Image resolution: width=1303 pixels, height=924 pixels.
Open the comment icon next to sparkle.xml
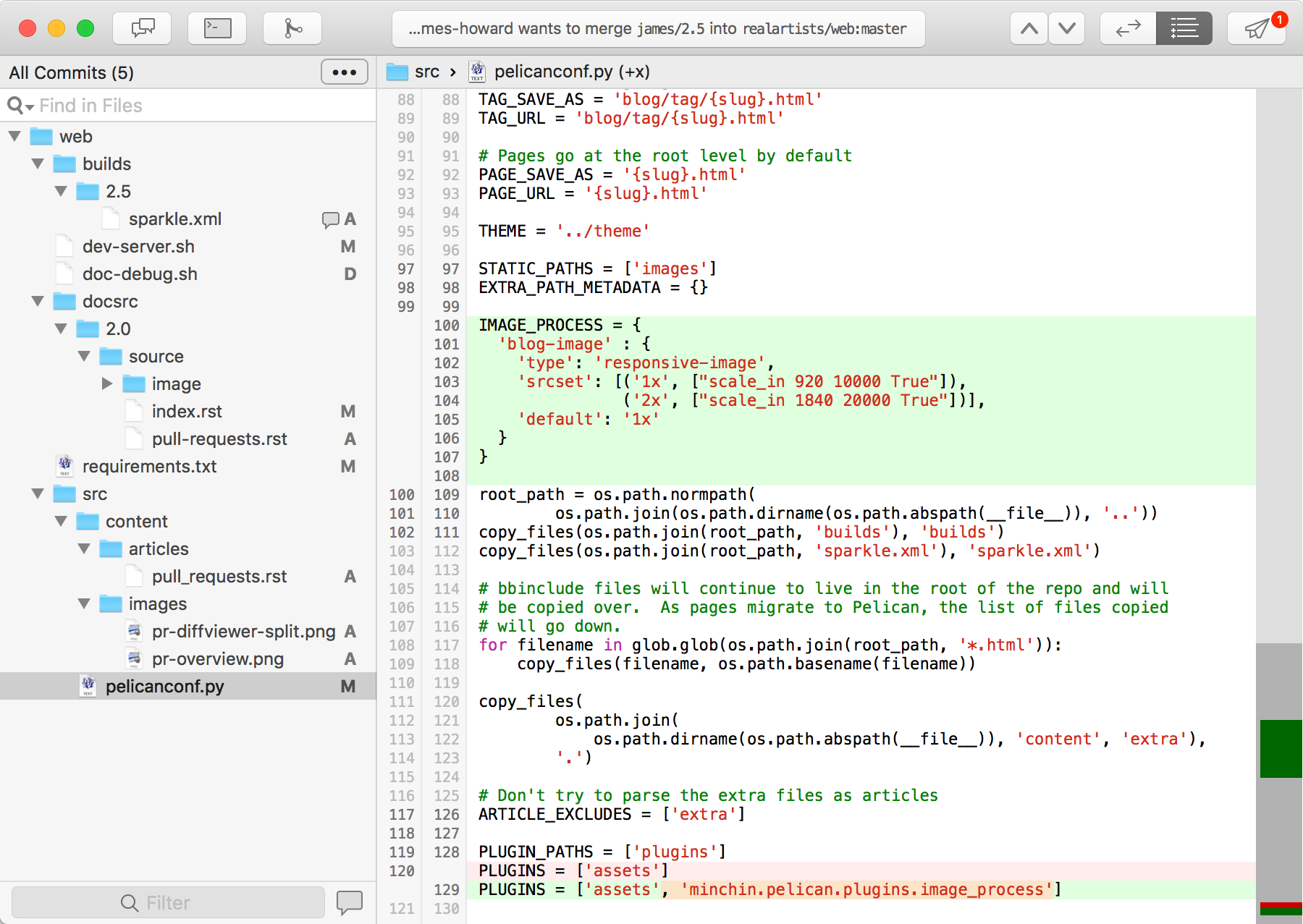pyautogui.click(x=331, y=219)
